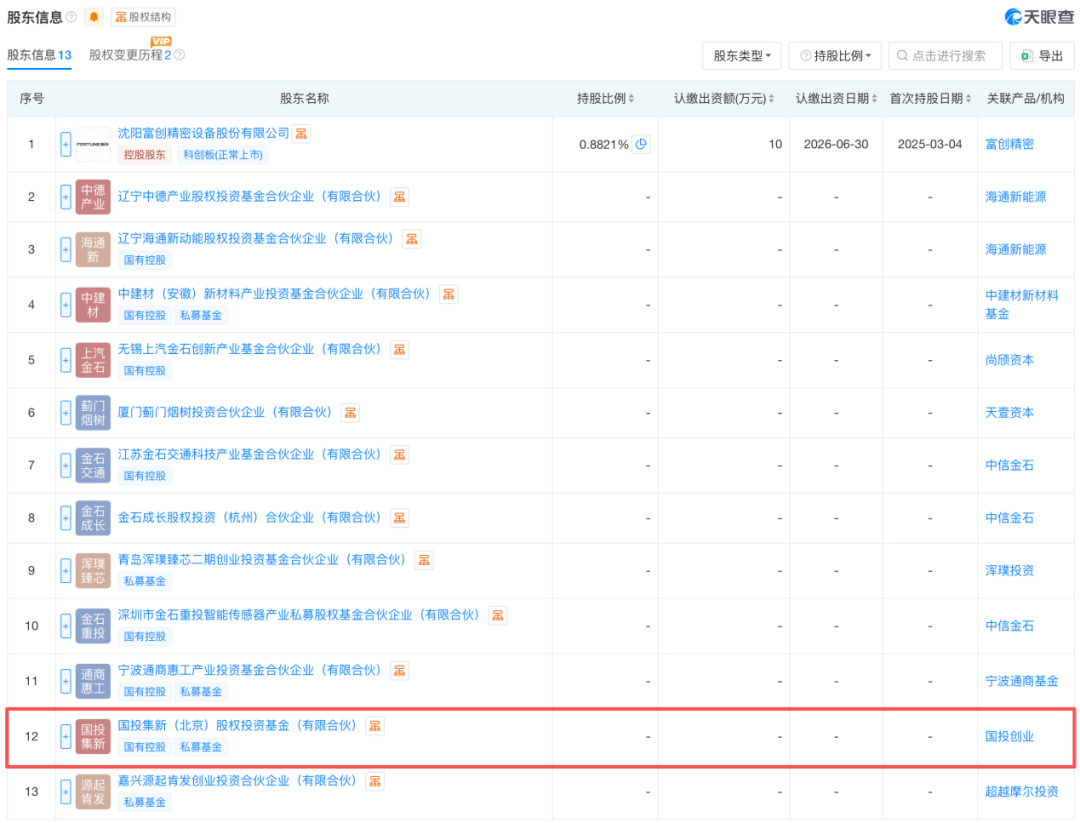This screenshot has width=1080, height=823.
Task: Click equity structure icon beside 青岛浑璞臻芯
Action: [x=424, y=560]
